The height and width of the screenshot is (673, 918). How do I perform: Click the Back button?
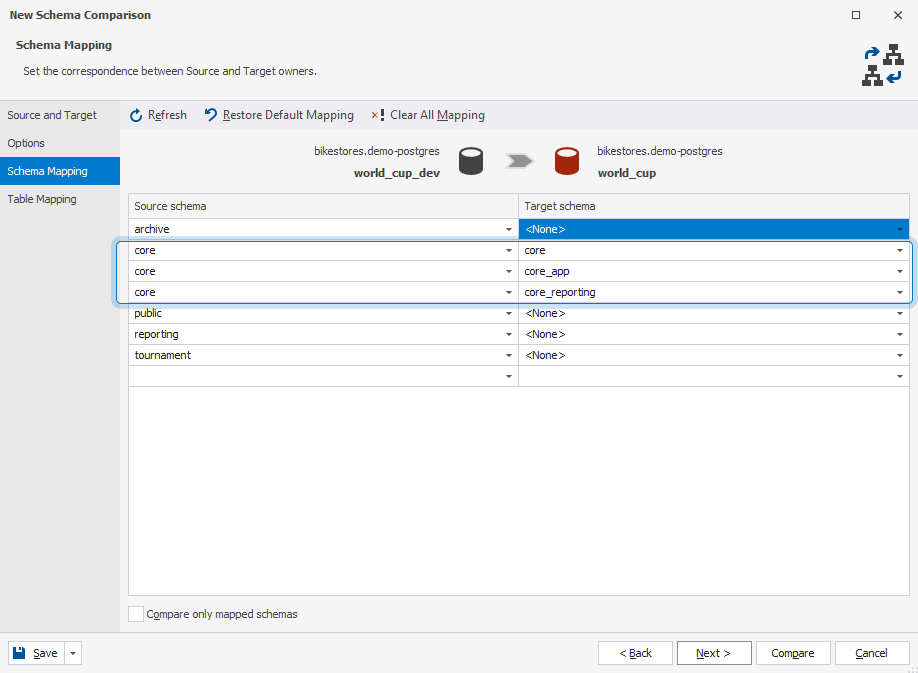click(x=635, y=653)
